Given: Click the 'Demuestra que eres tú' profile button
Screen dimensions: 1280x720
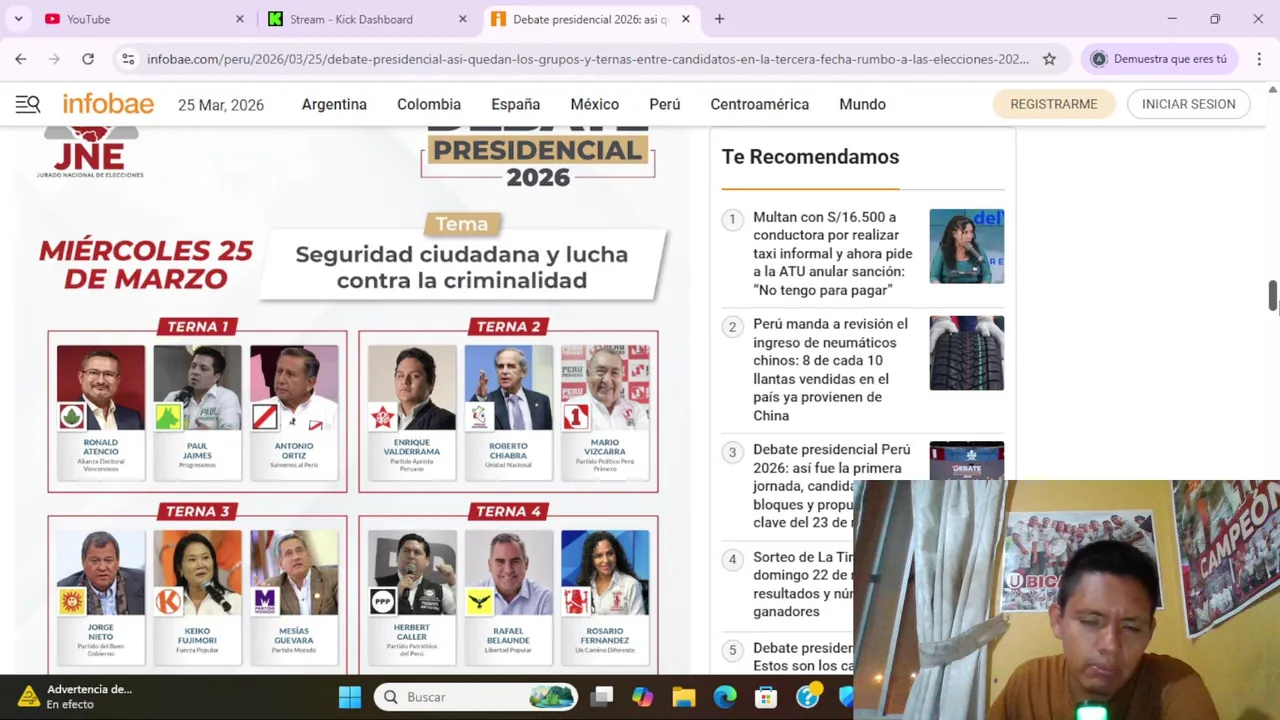Looking at the screenshot, I should click(1160, 59).
